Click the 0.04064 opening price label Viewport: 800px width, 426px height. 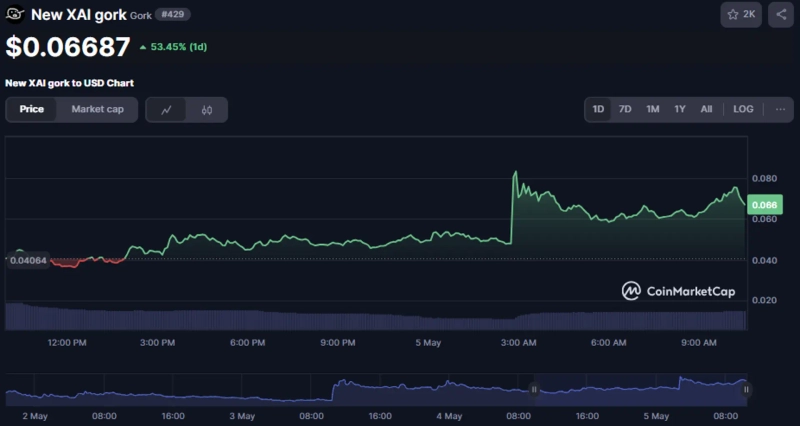coord(27,260)
